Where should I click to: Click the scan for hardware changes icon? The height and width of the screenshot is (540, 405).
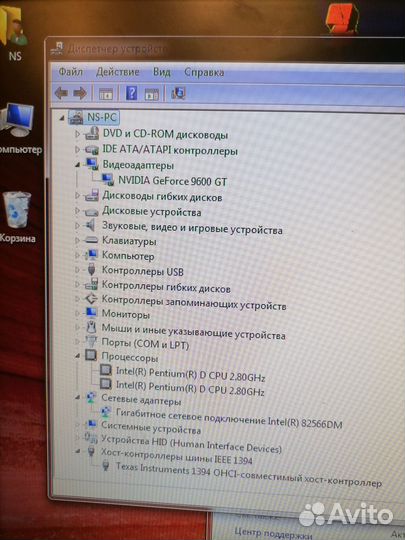178,93
